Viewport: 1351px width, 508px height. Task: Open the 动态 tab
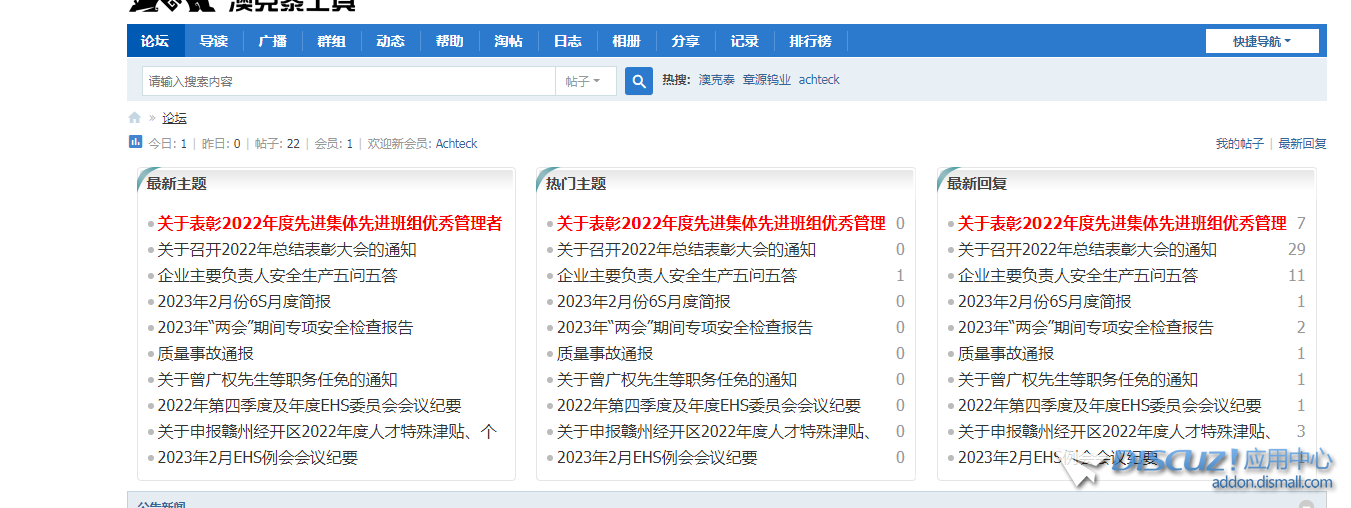391,41
